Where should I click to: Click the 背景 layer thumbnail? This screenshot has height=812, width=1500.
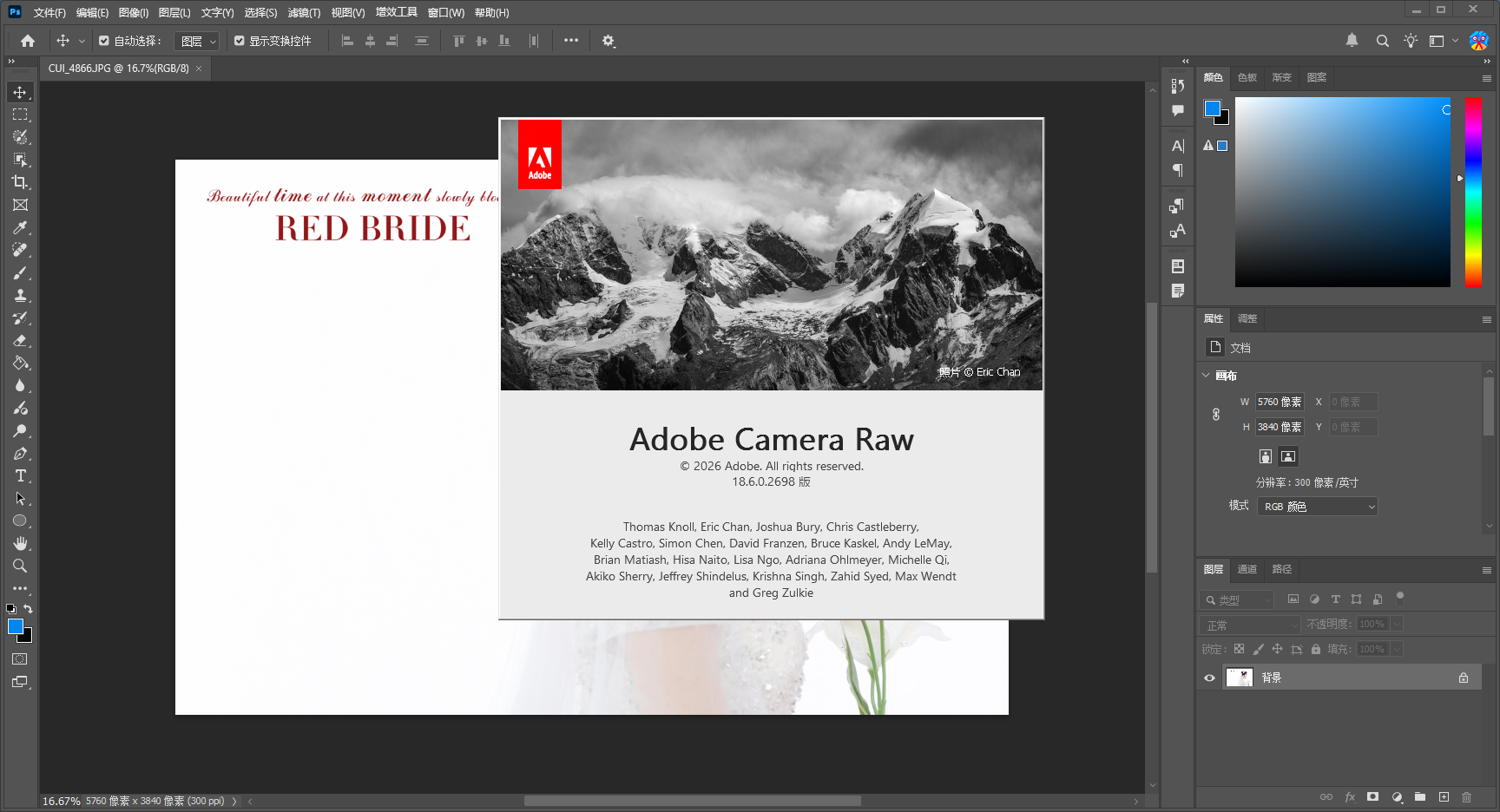point(1239,678)
